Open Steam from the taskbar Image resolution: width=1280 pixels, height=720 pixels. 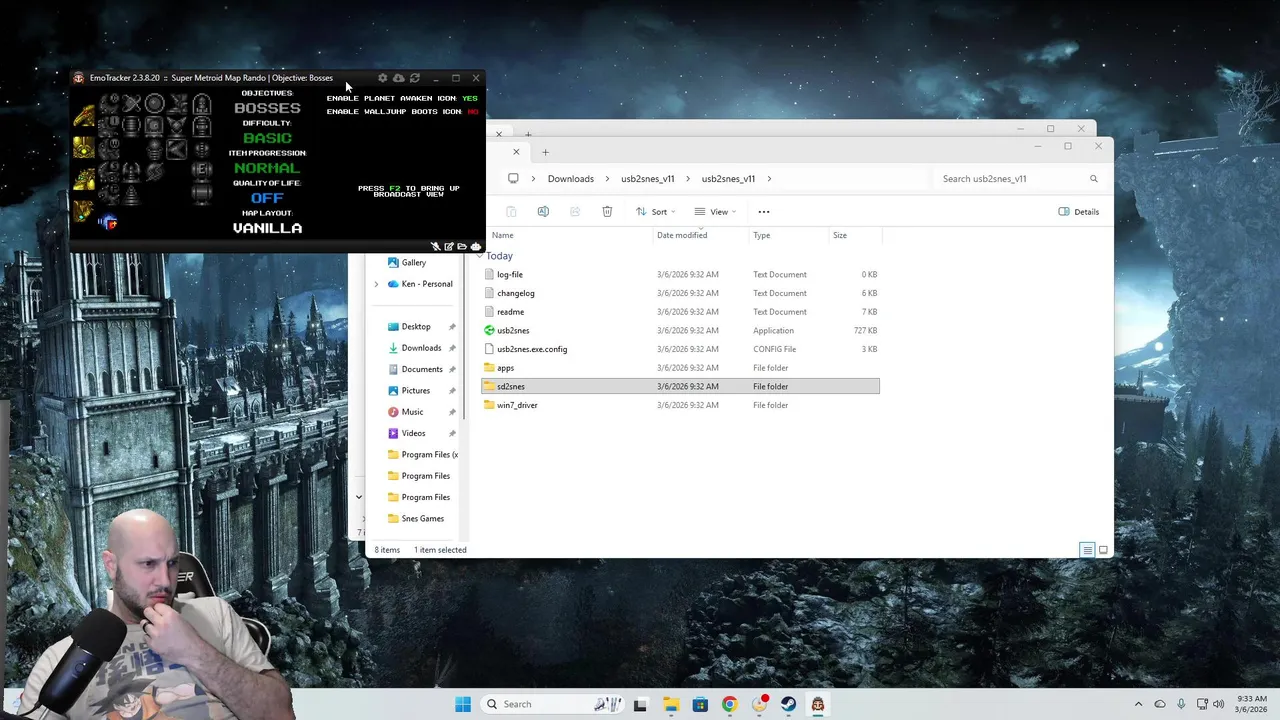tap(789, 704)
